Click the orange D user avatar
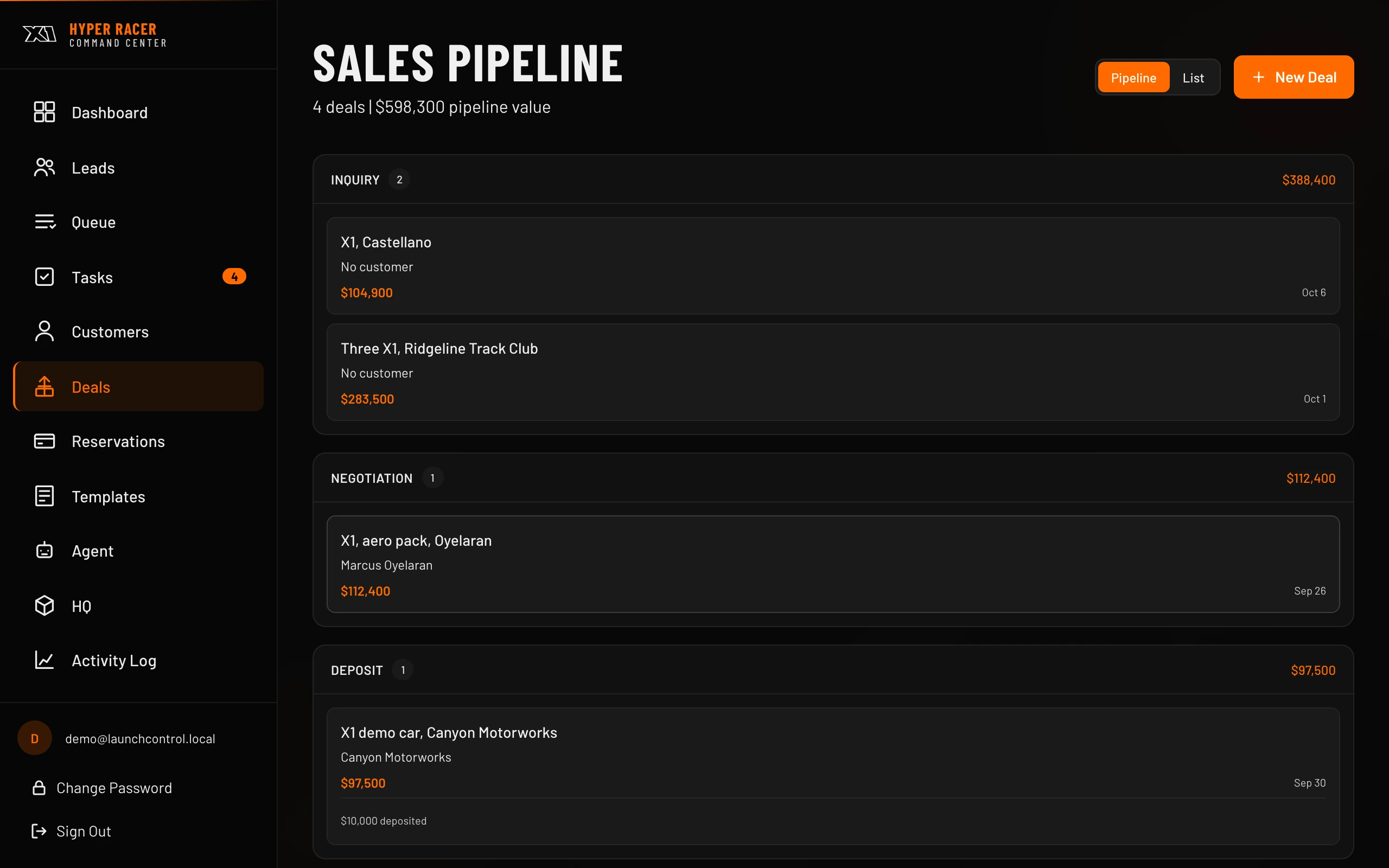Viewport: 1389px width, 868px height. 34,738
